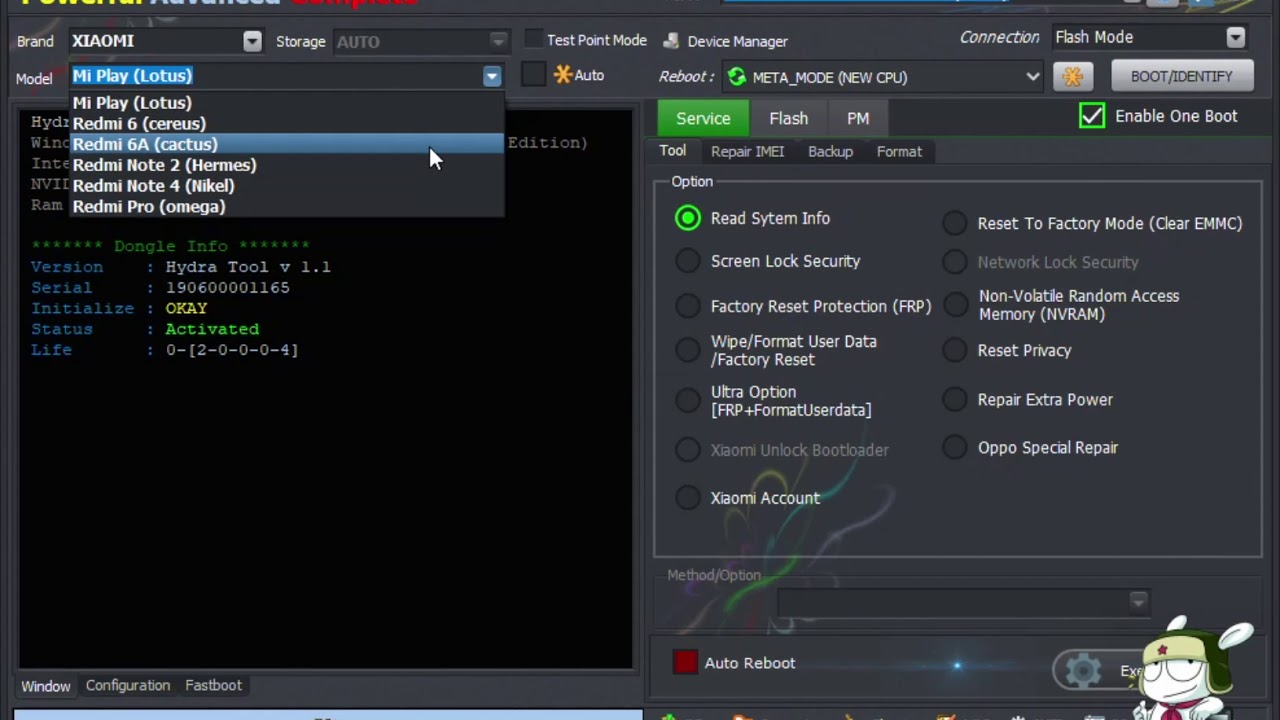Toggle the Auto checkbox beside Model
The height and width of the screenshot is (720, 1280).
pos(534,75)
